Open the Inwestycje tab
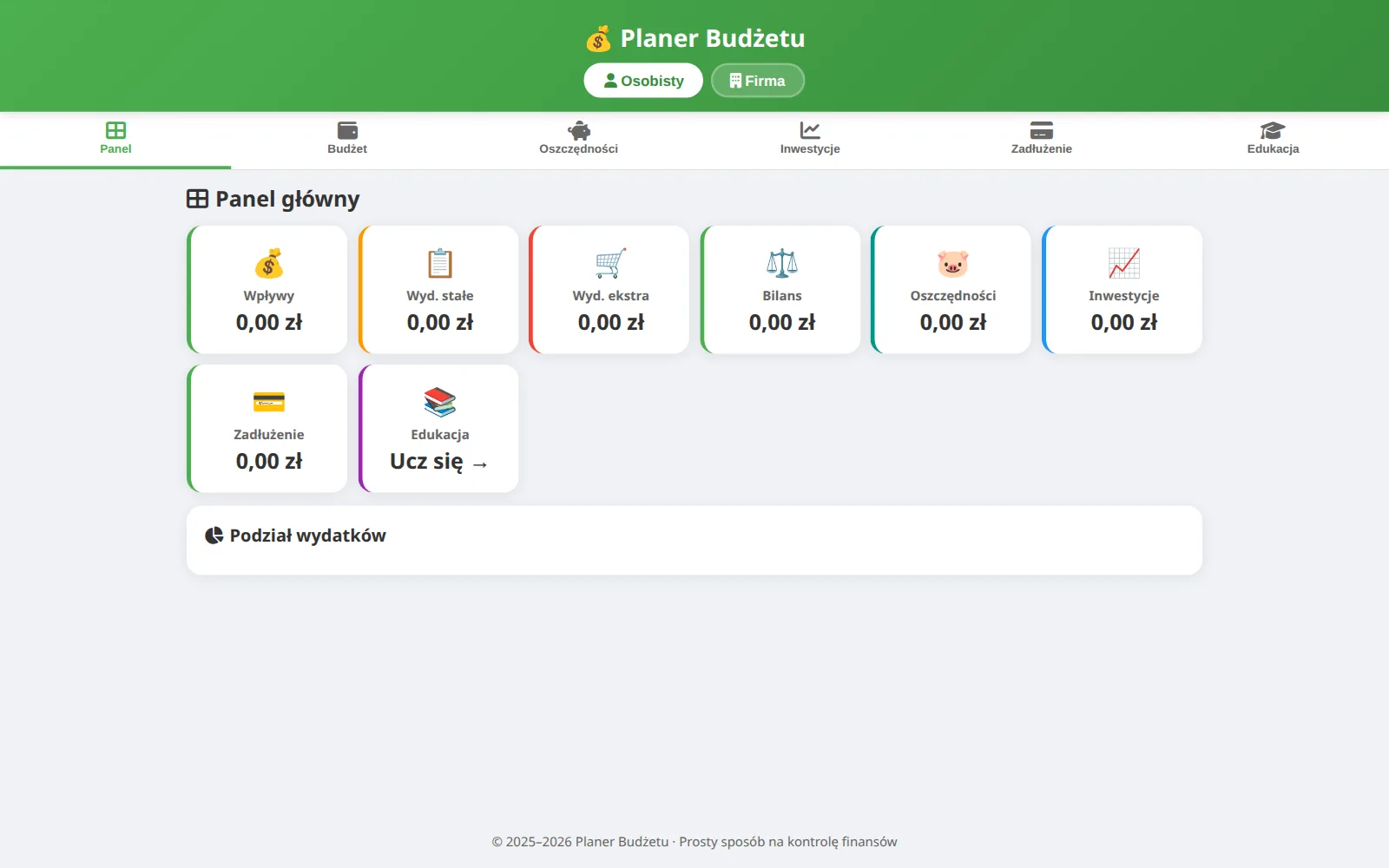Screen dimensions: 1389x868 tap(810, 139)
